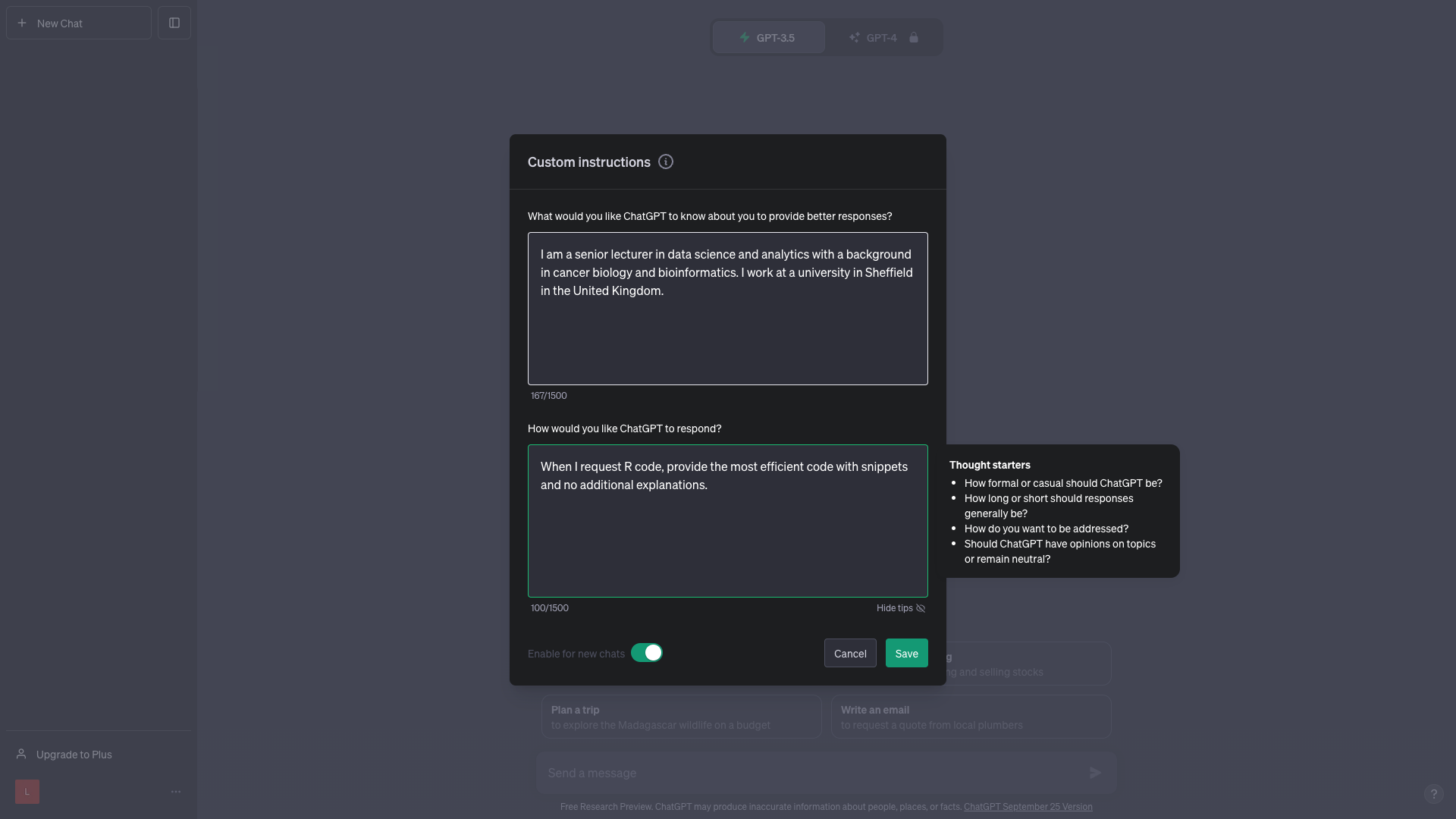The width and height of the screenshot is (1456, 819).
Task: Click the plus icon beside New Chat
Action: [22, 23]
